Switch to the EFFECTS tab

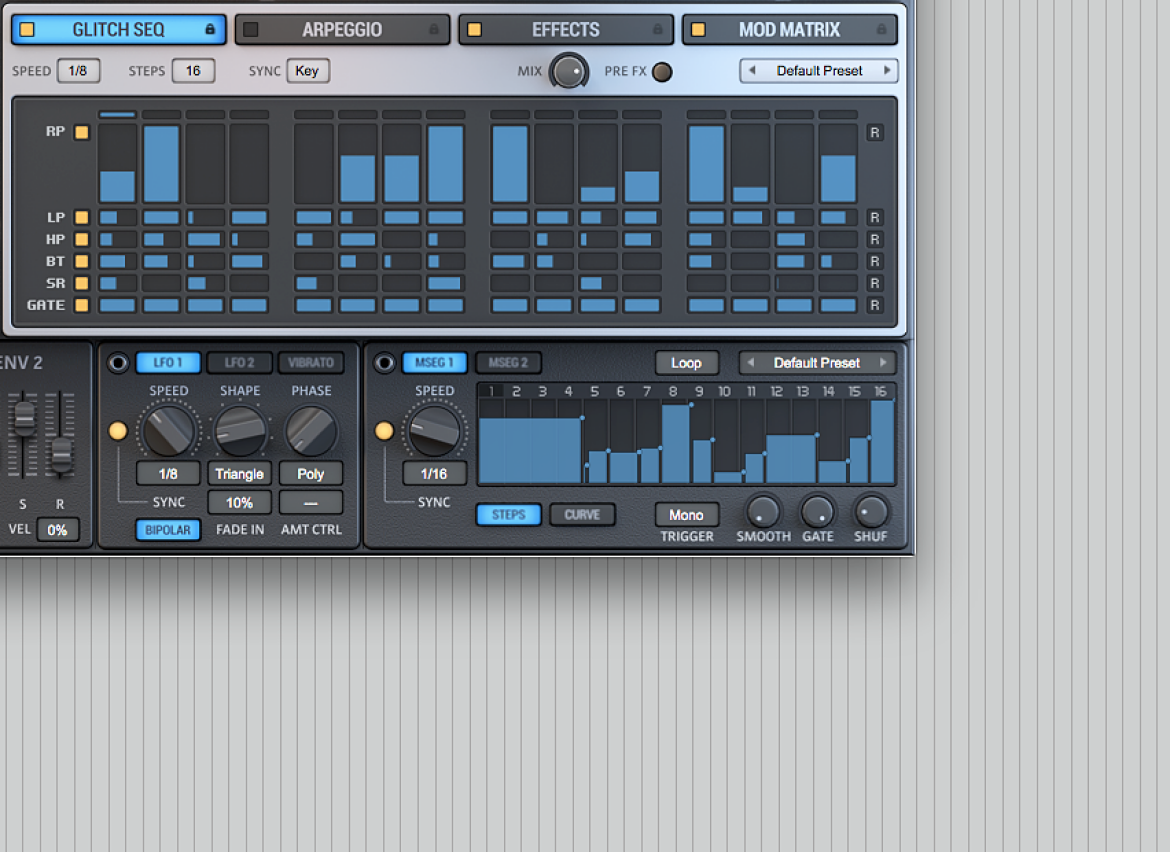click(x=566, y=30)
